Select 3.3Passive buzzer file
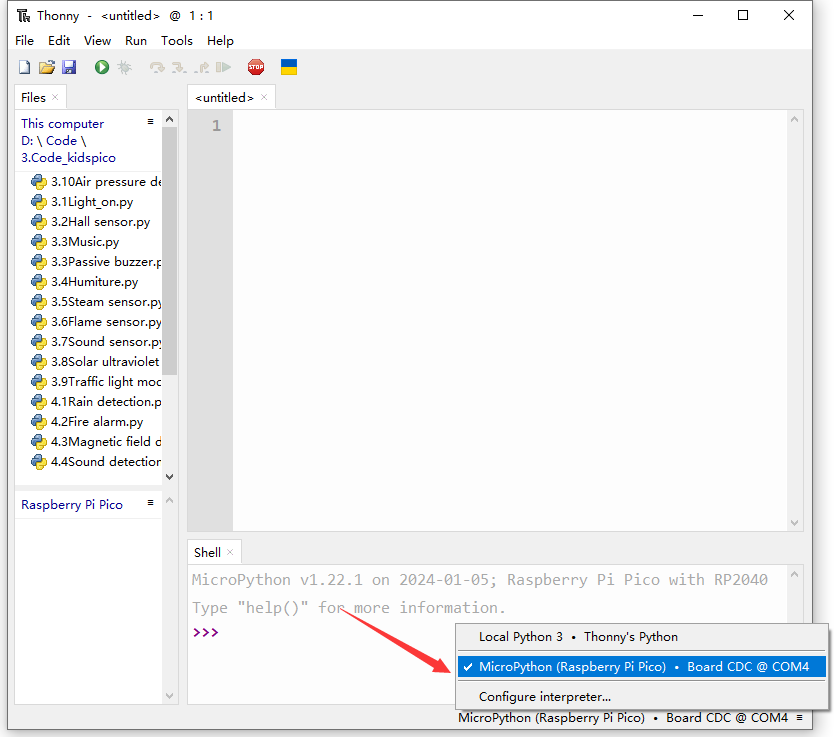 pos(96,262)
